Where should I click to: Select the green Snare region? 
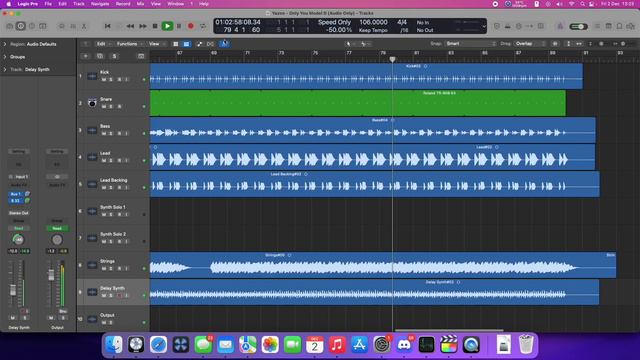coord(358,103)
